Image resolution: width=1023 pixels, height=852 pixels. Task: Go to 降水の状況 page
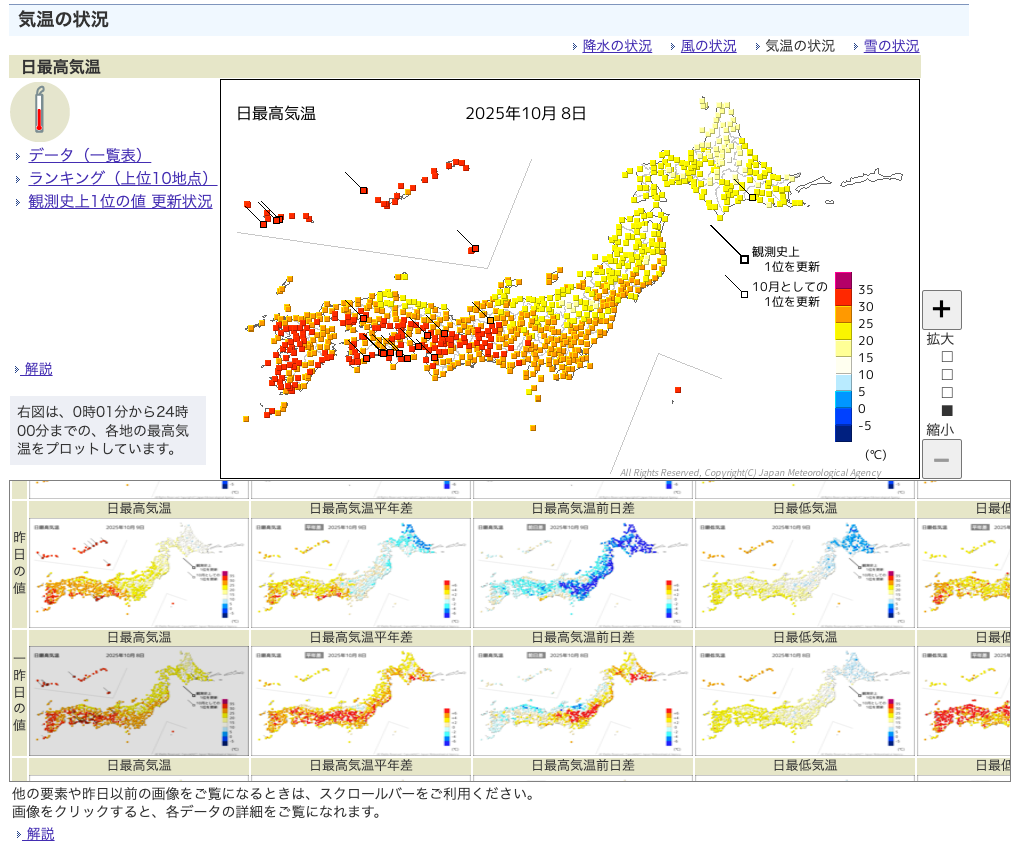(x=617, y=46)
